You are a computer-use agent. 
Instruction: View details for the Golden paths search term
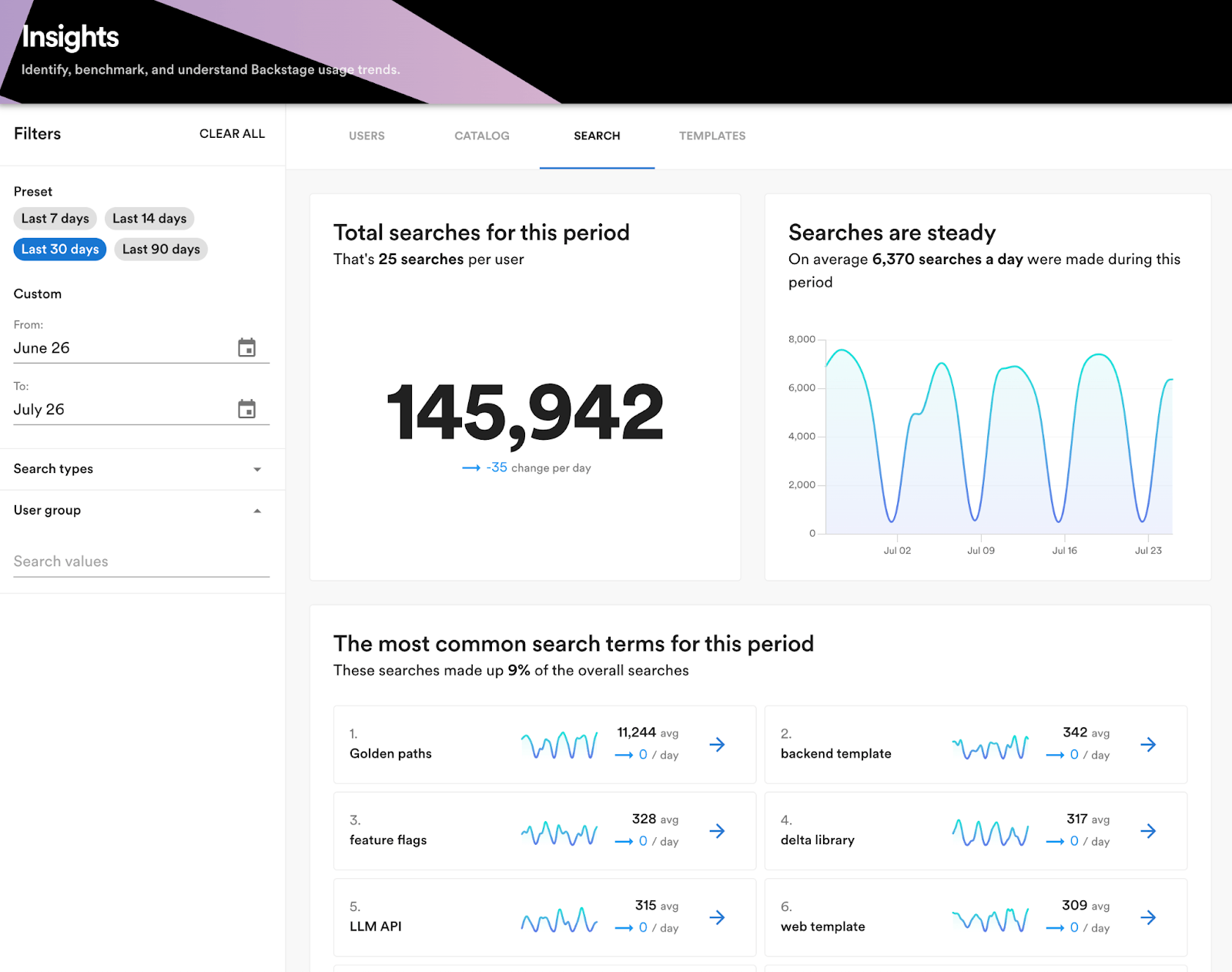coord(716,745)
